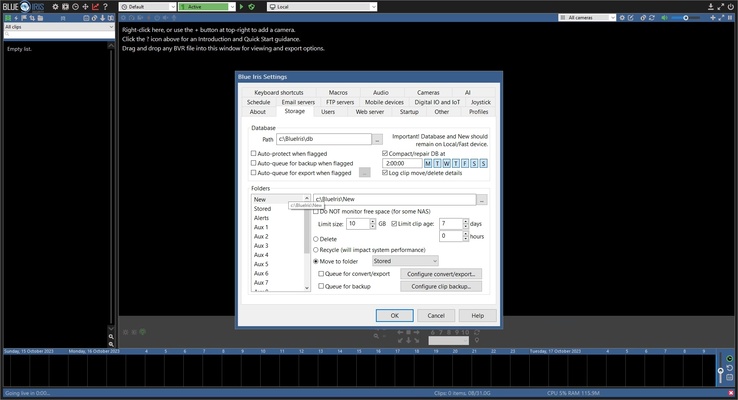Click the OK button
Image resolution: width=738 pixels, height=400 pixels.
coord(394,315)
